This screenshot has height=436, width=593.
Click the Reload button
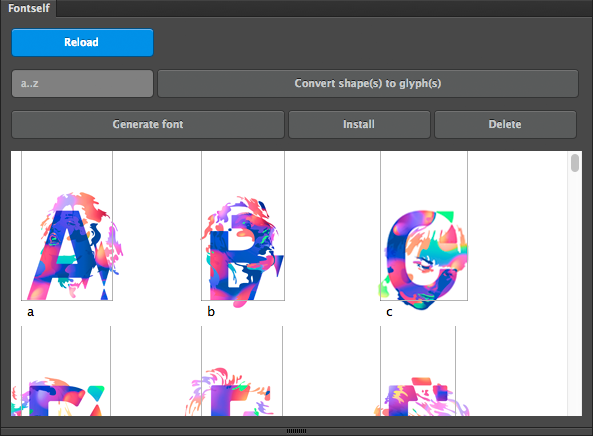(x=82, y=42)
